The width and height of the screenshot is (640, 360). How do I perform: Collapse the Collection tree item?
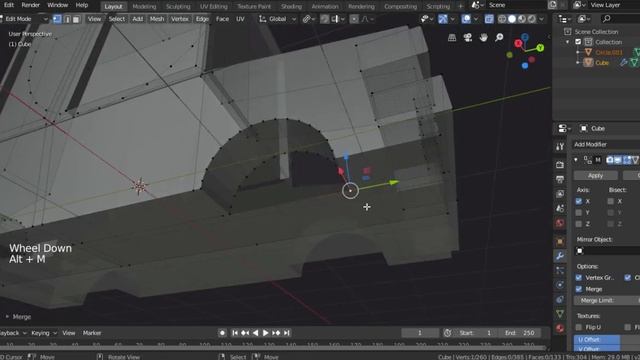567,42
